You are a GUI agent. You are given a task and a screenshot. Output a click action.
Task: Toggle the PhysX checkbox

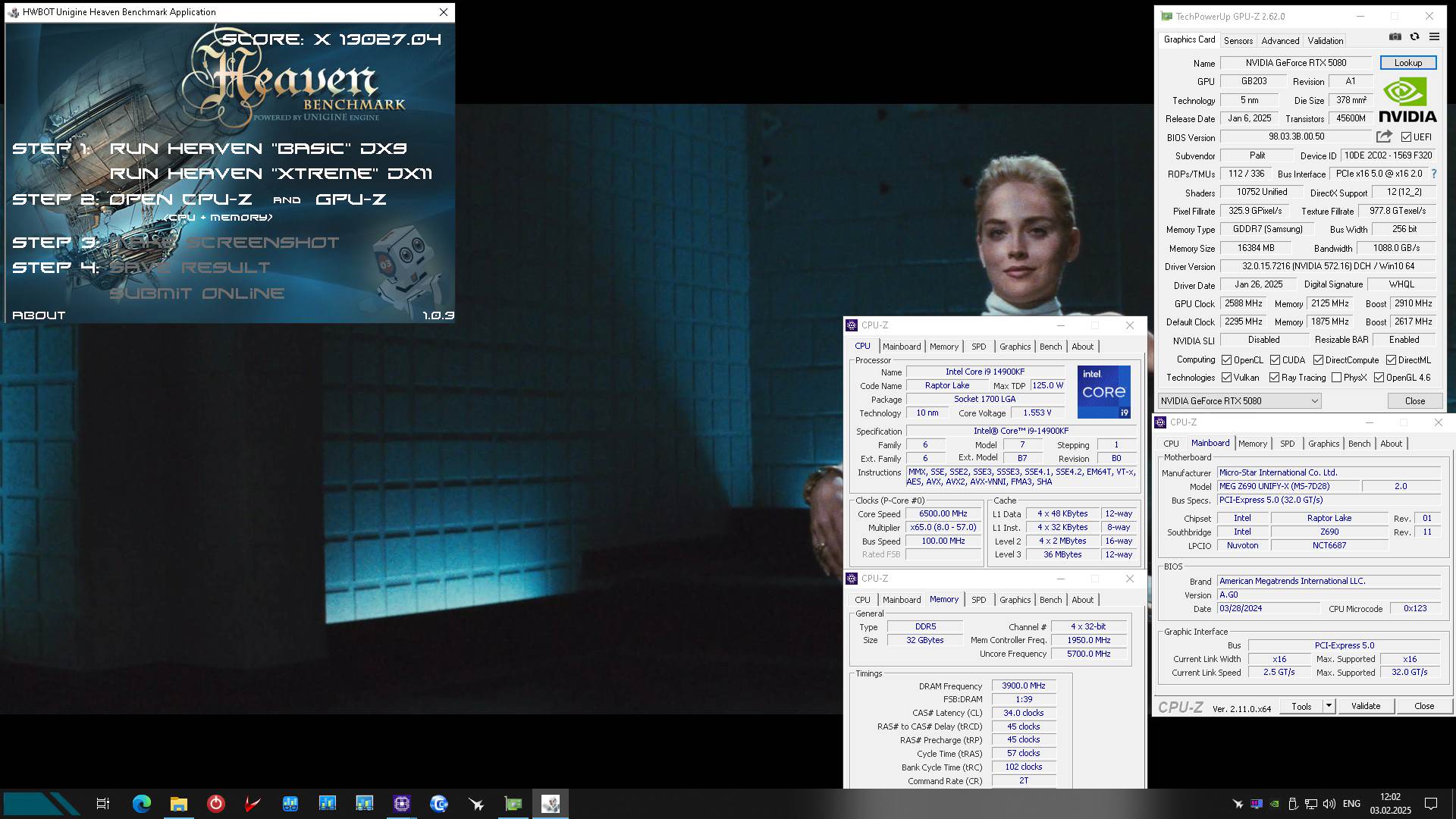pos(1336,378)
